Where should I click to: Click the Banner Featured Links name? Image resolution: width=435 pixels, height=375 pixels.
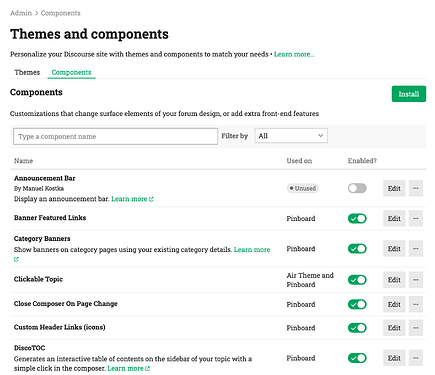click(50, 218)
